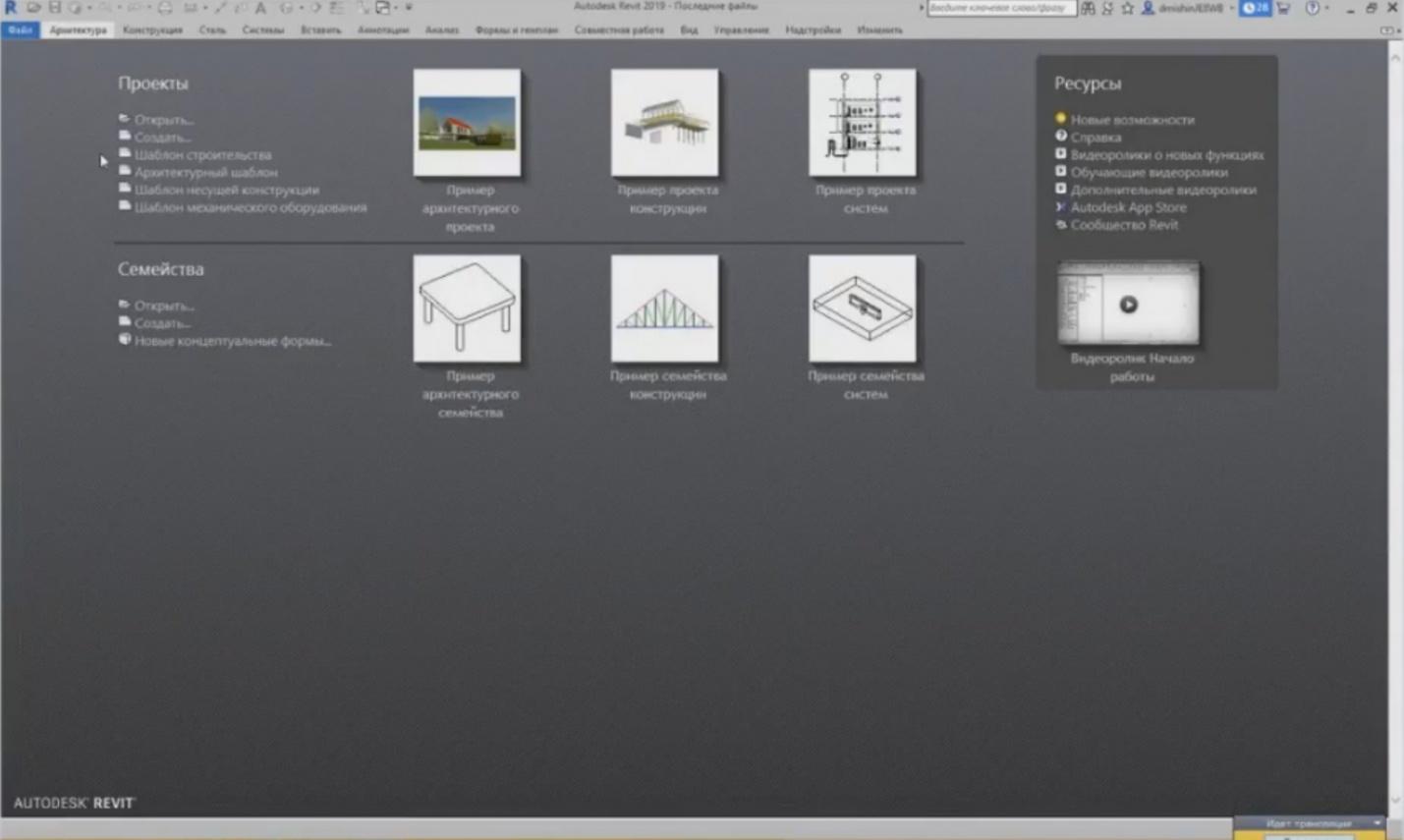
Task: Switch to the Надстройки ribbon tab
Action: (x=814, y=30)
